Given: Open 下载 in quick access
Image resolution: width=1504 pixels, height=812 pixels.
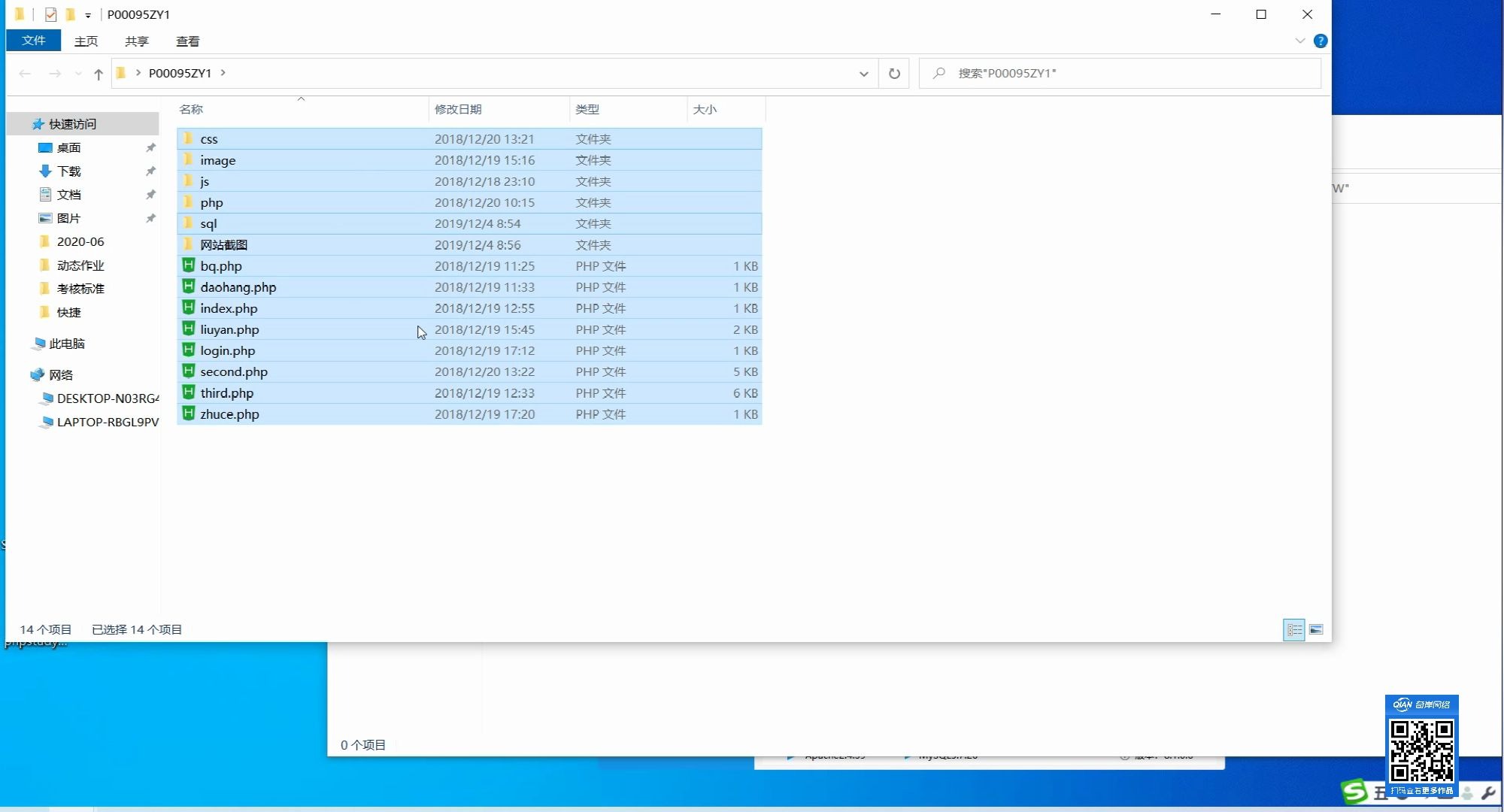Looking at the screenshot, I should point(68,171).
